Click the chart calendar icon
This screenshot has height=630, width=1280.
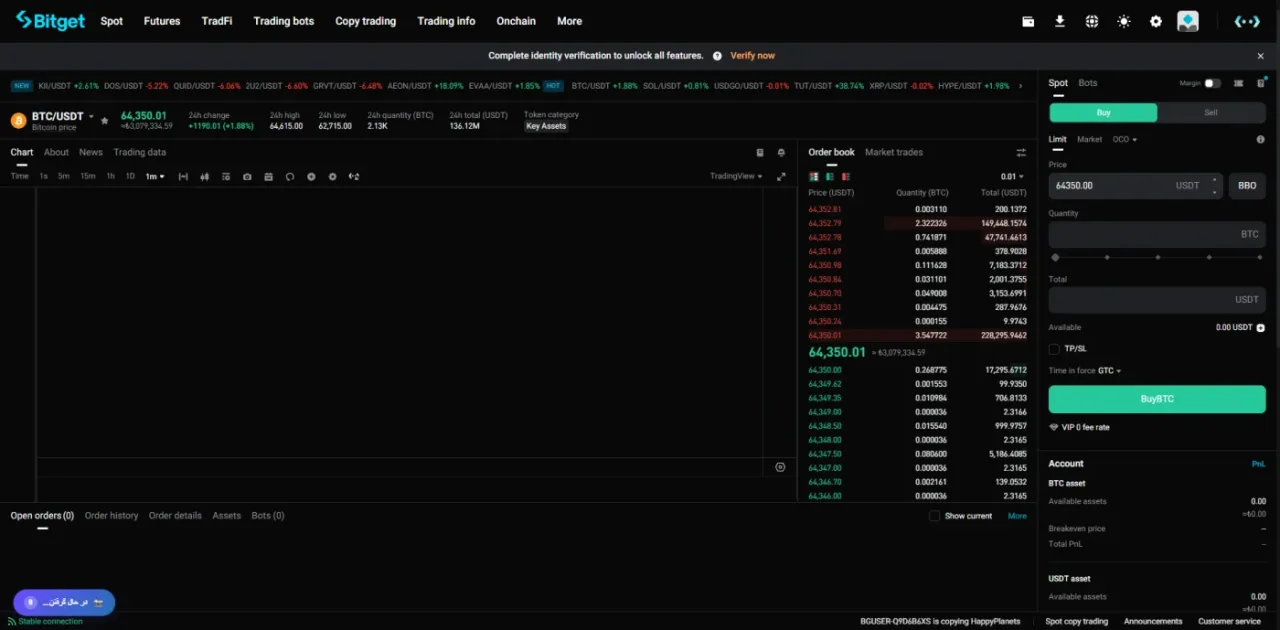268,177
